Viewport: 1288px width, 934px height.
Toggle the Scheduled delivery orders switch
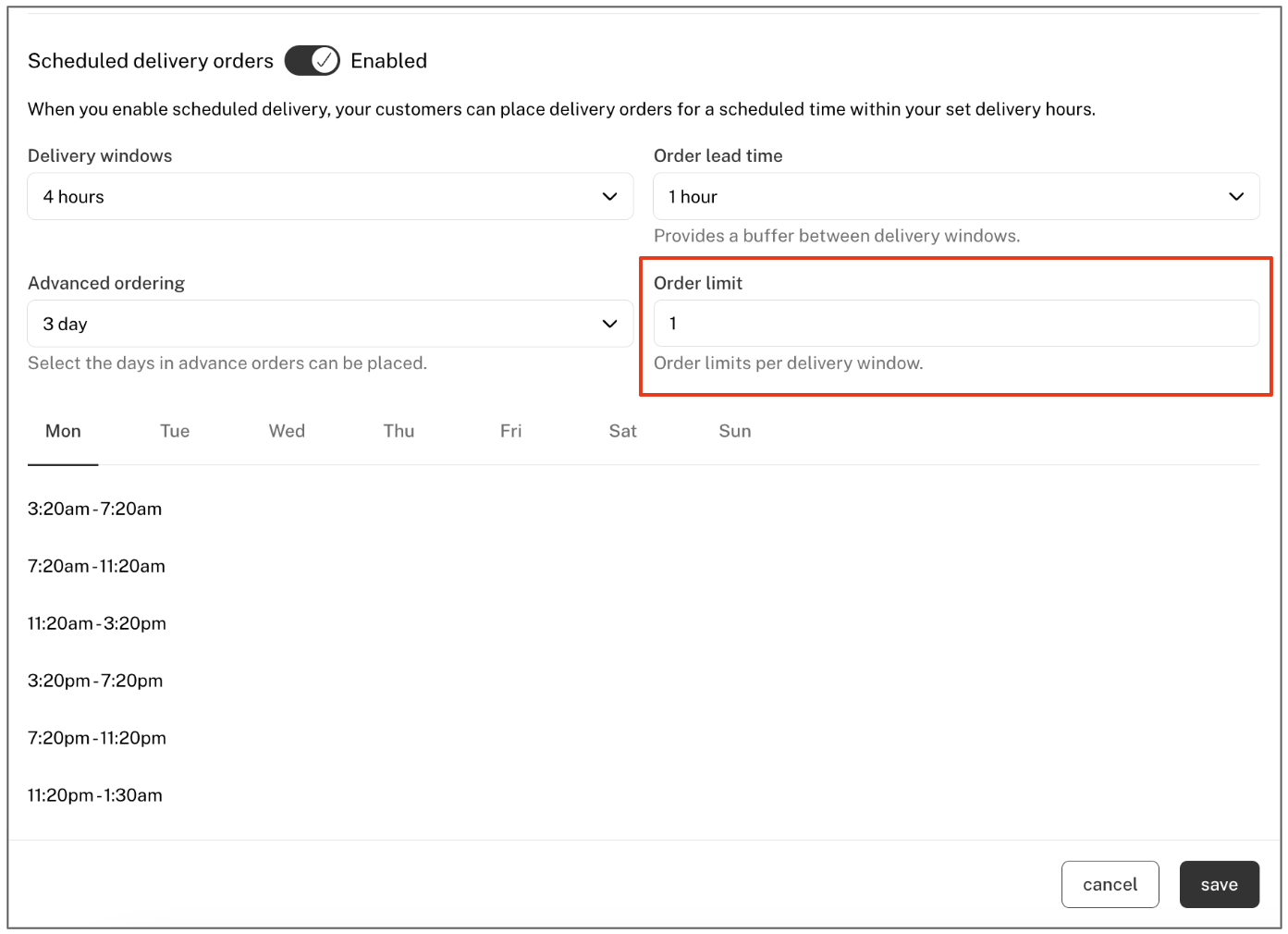tap(313, 61)
